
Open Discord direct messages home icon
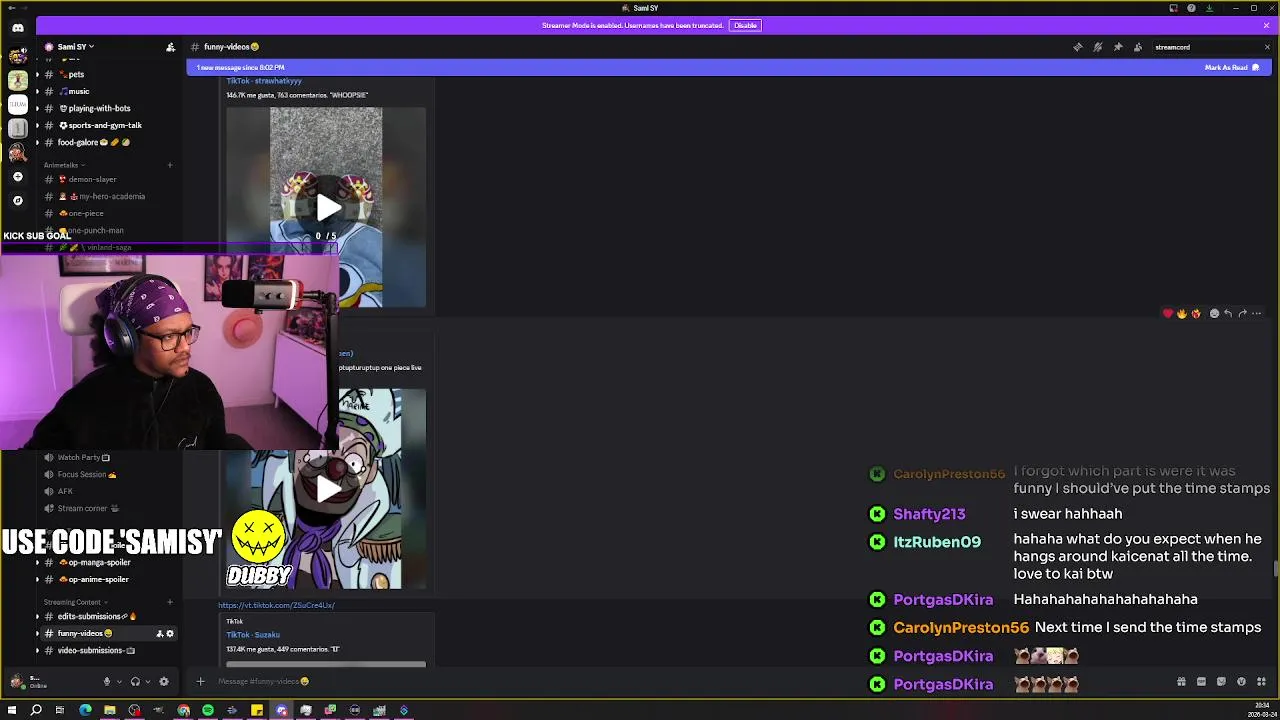click(18, 28)
